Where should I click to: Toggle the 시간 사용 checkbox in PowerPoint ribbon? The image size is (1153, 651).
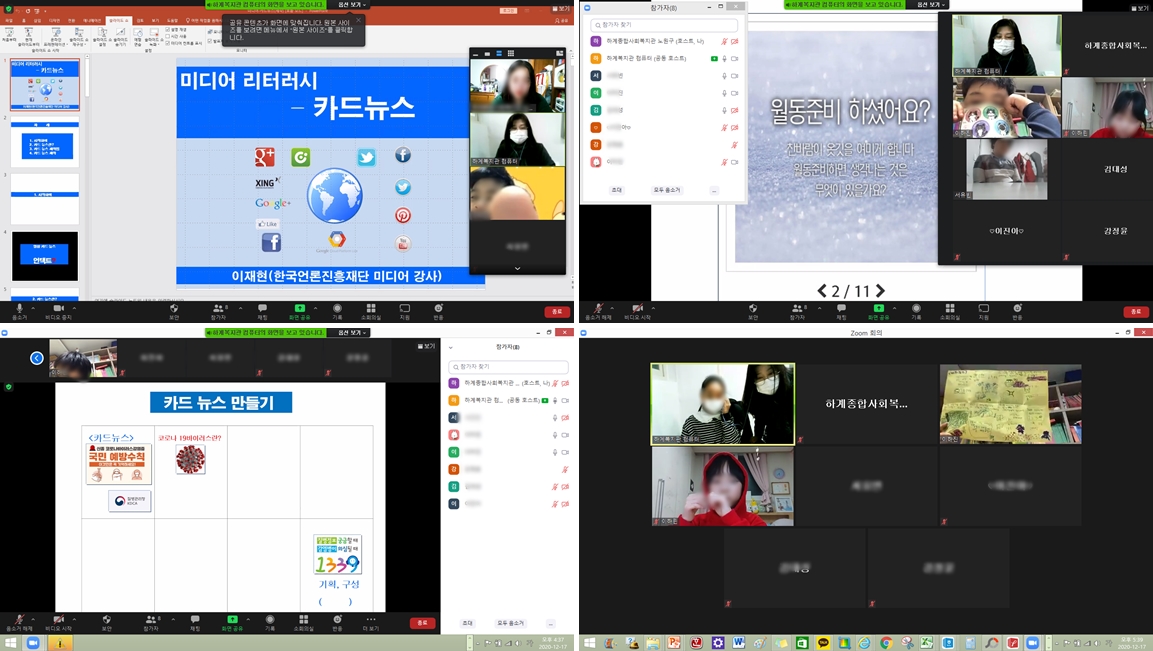click(165, 36)
